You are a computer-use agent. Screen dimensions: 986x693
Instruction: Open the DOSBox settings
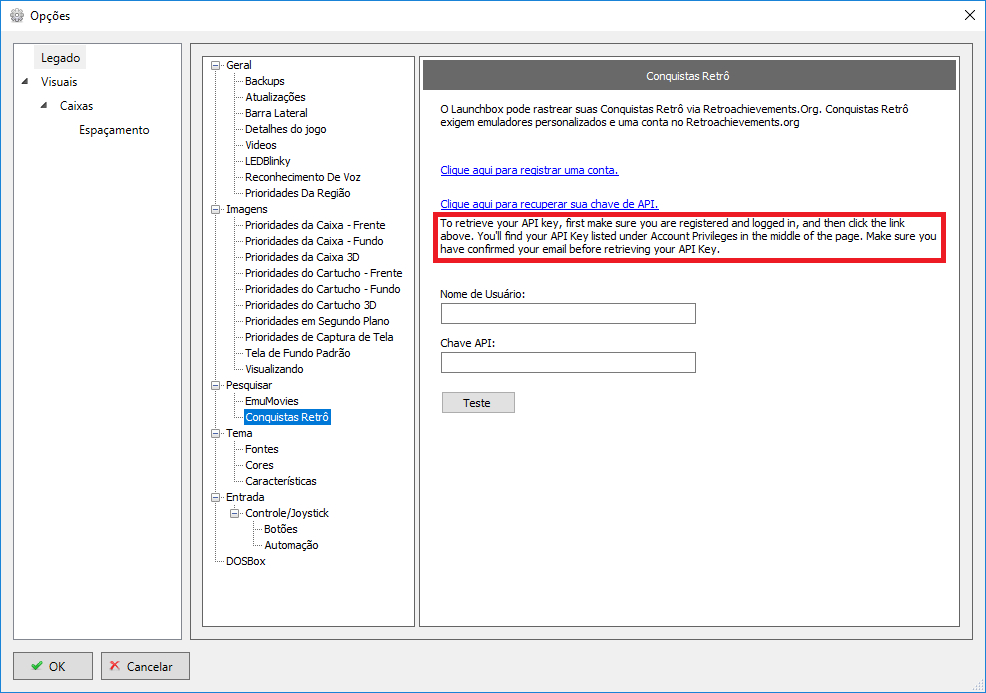(246, 562)
